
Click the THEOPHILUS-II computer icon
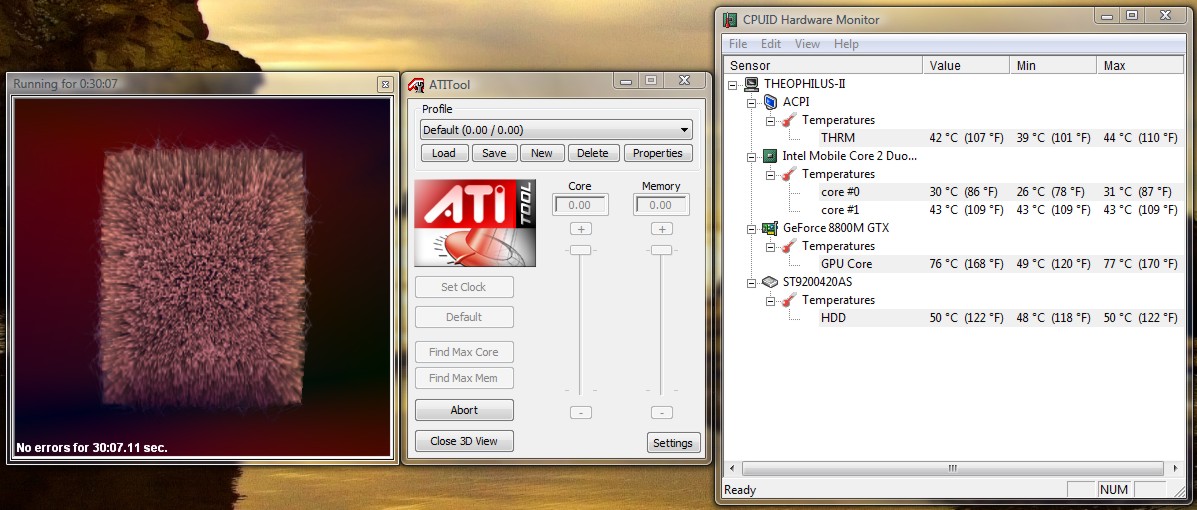[x=751, y=84]
